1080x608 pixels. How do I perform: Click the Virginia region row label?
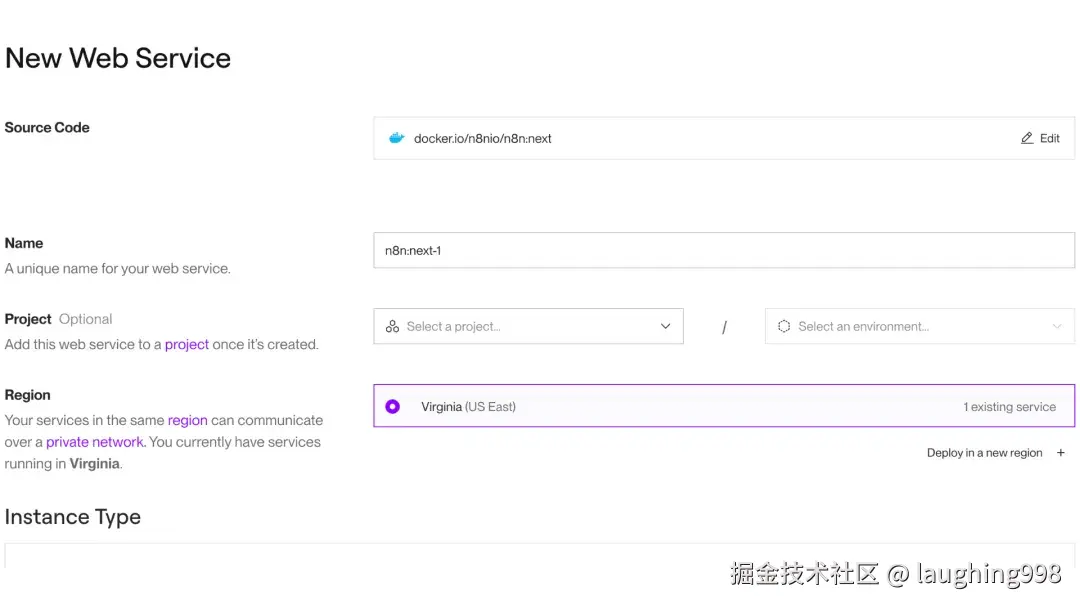[x=468, y=407]
